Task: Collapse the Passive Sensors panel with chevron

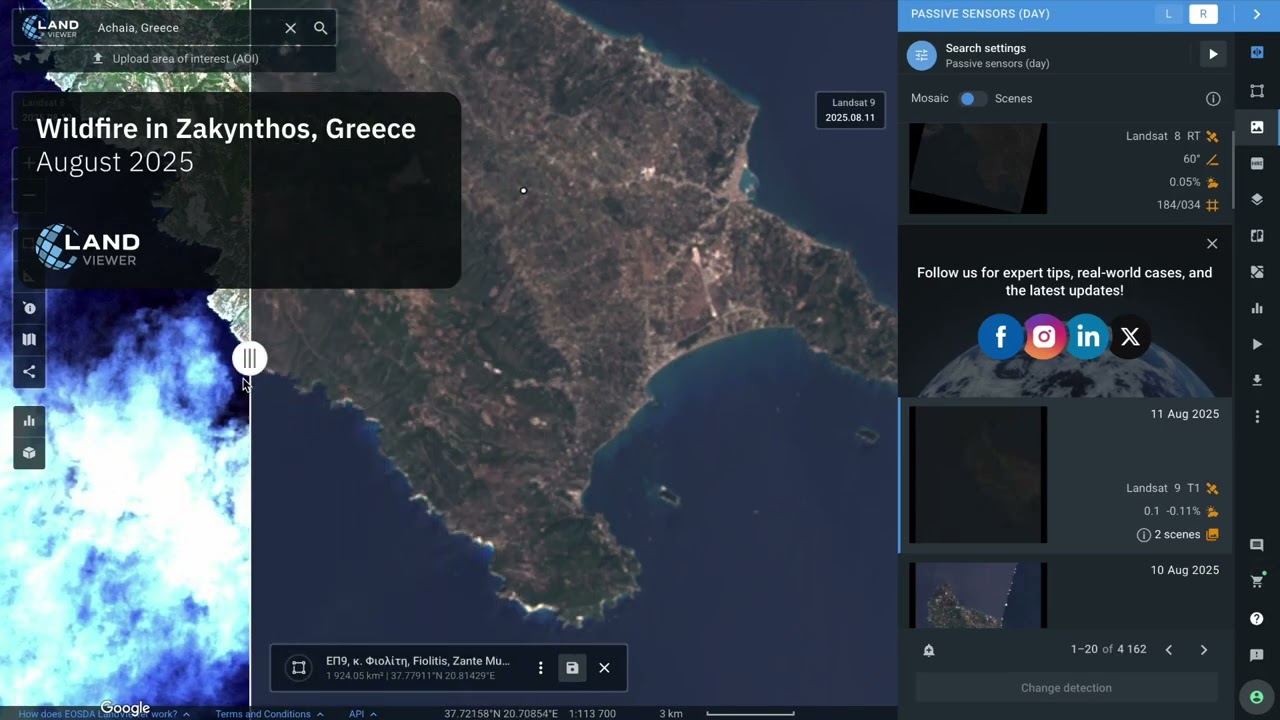Action: [x=1257, y=14]
